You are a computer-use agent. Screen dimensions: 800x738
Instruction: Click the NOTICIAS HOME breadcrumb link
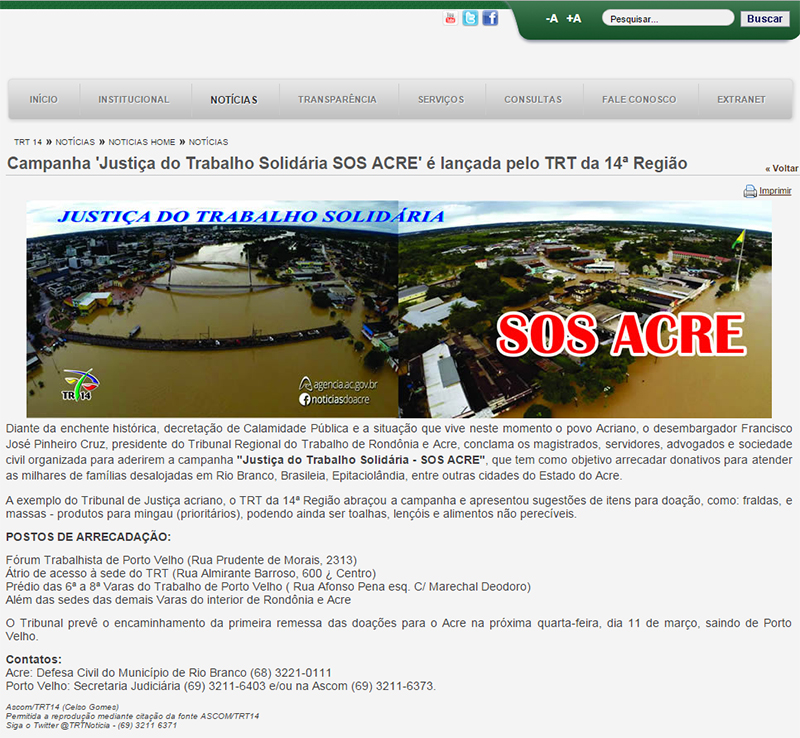pos(142,142)
